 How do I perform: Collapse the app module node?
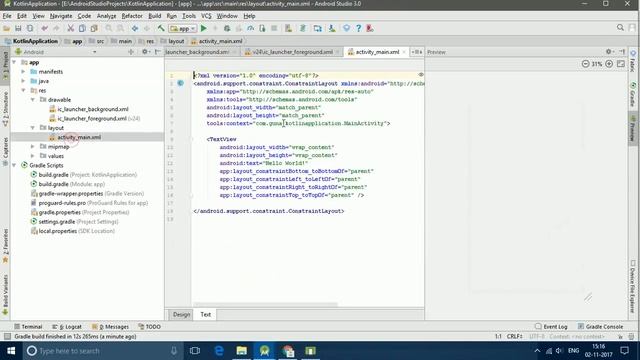click(x=14, y=62)
